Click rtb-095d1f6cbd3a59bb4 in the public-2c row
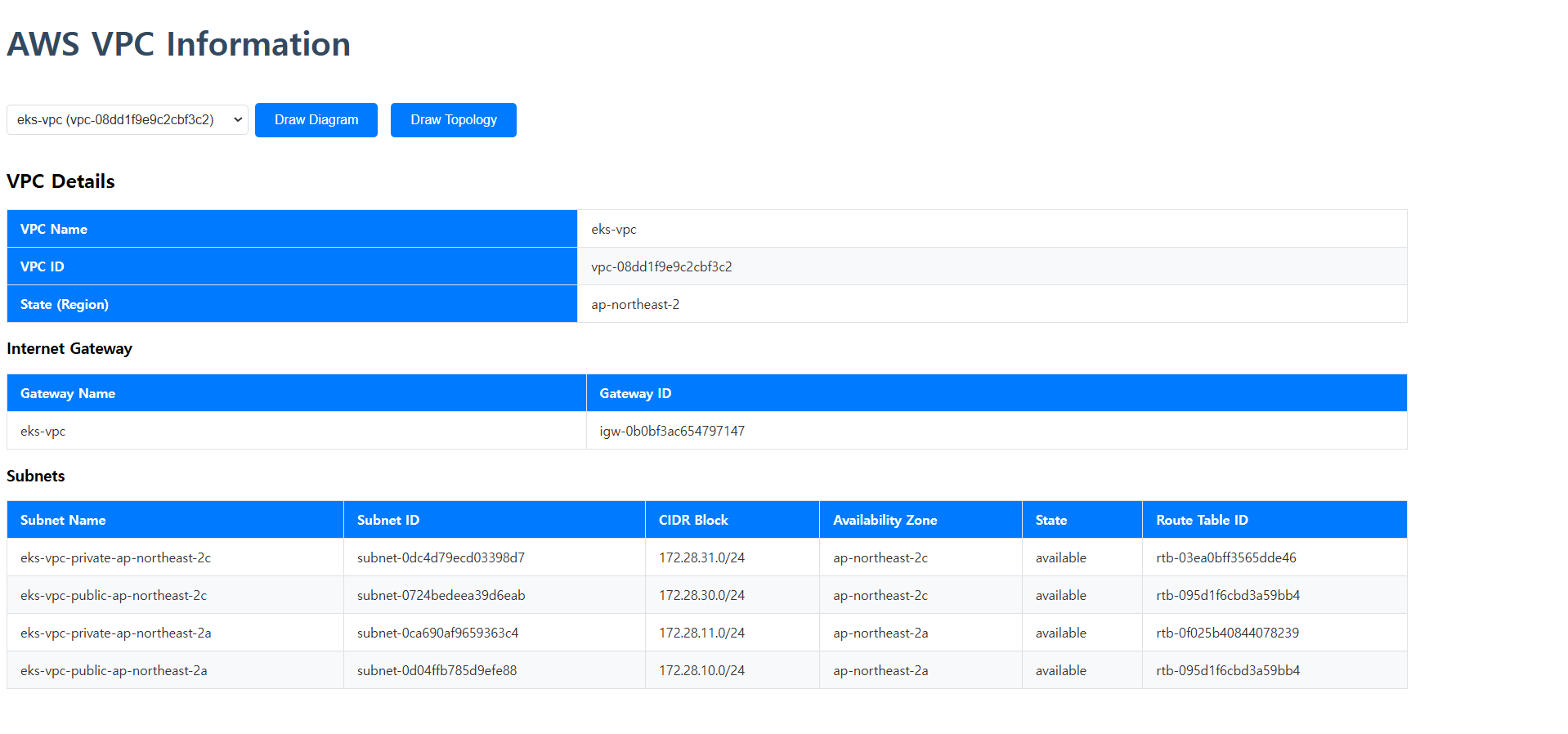The width and height of the screenshot is (1568, 734). (1228, 595)
